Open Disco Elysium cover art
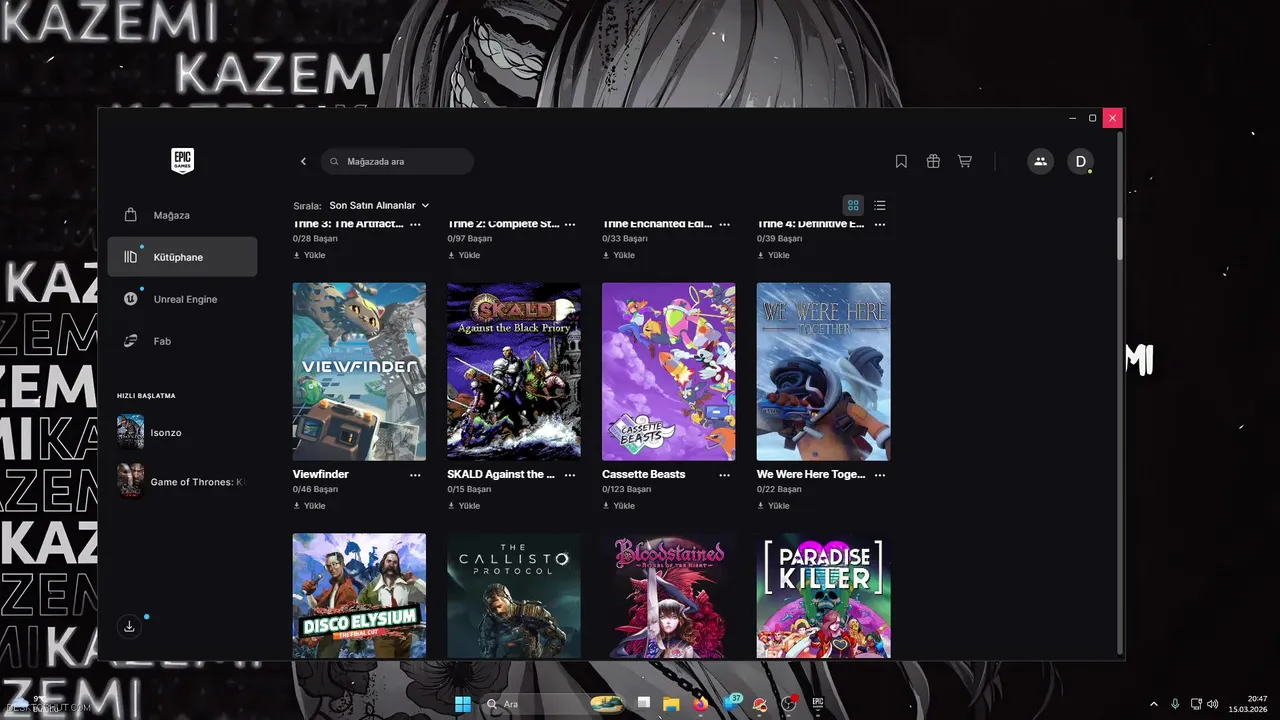1280x720 pixels. click(359, 596)
